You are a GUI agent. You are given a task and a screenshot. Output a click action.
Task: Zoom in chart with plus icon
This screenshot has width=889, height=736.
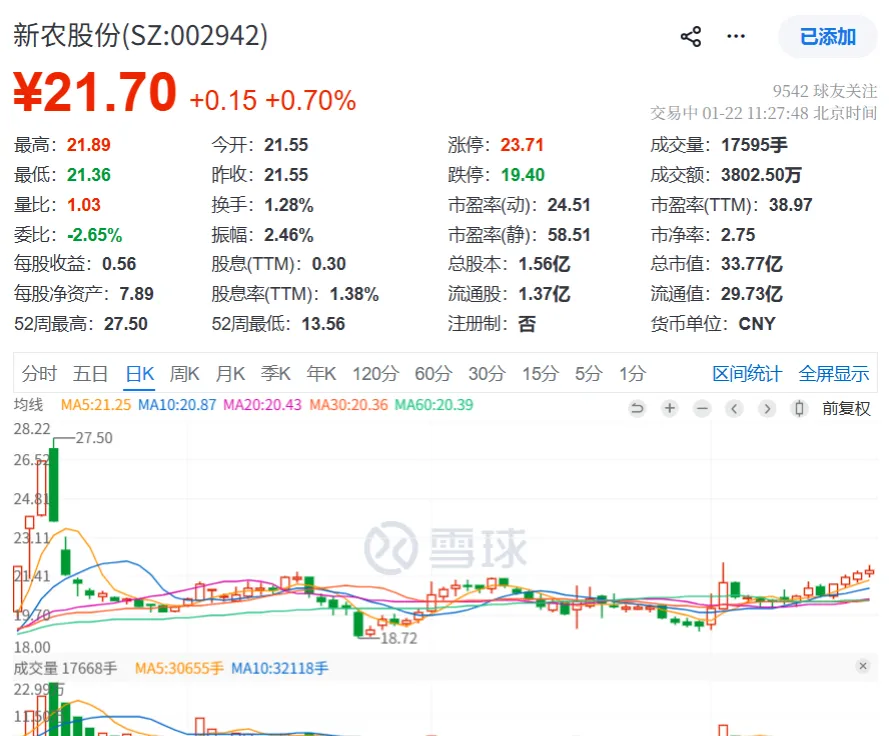[x=670, y=408]
